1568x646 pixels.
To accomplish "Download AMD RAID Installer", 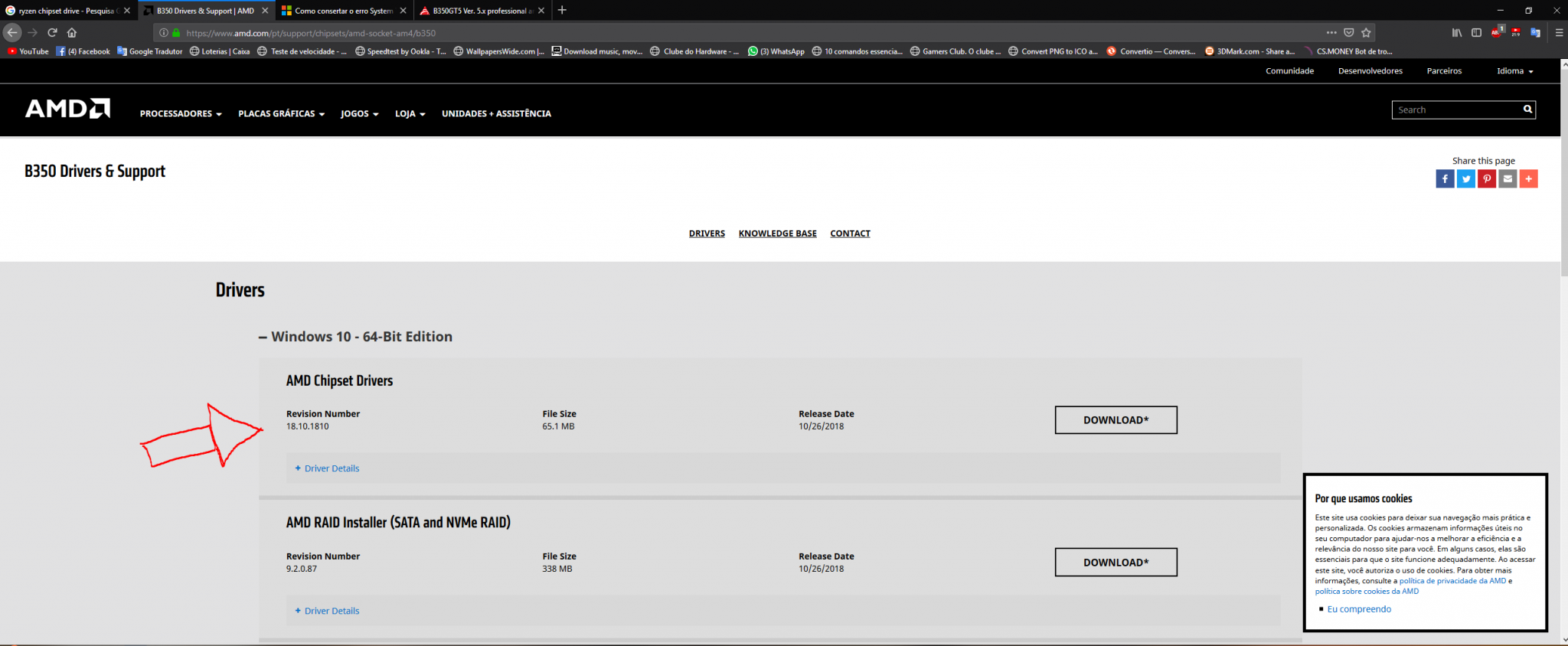I will [1116, 563].
